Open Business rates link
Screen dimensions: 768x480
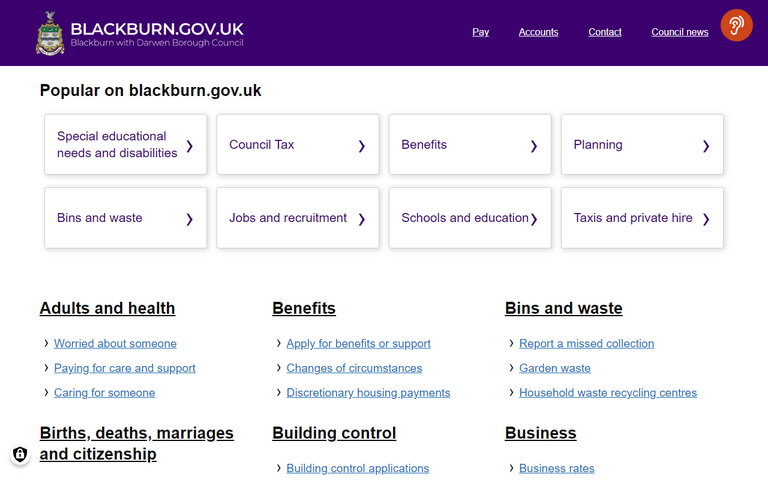(556, 468)
